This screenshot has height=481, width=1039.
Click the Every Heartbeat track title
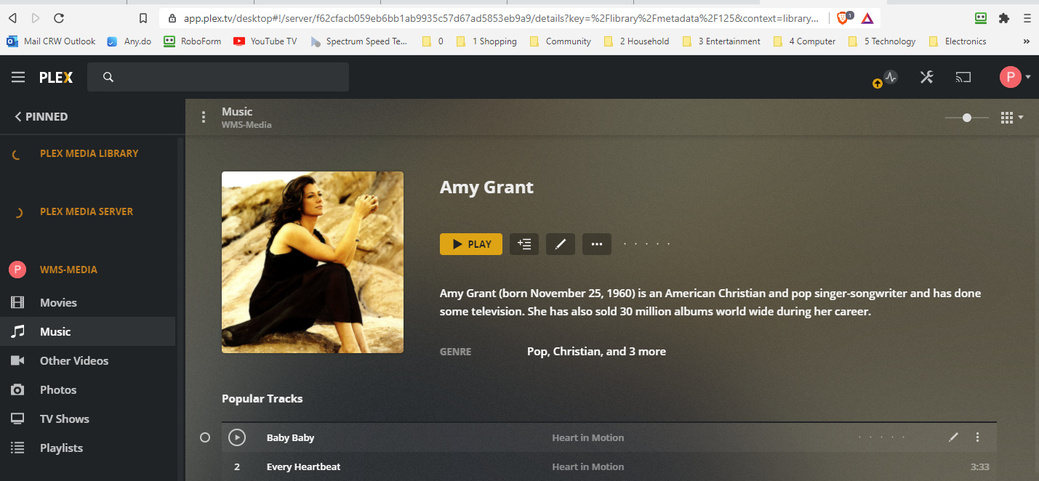(303, 467)
